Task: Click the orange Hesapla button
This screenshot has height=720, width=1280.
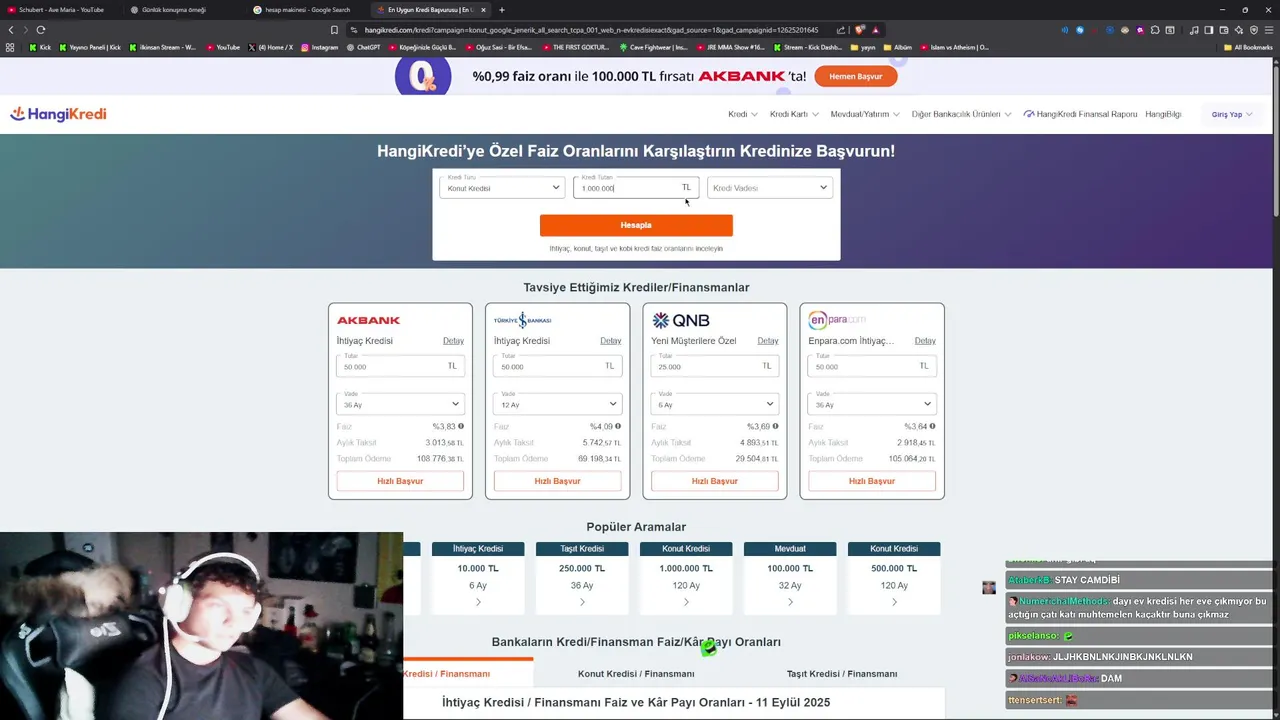Action: point(636,225)
